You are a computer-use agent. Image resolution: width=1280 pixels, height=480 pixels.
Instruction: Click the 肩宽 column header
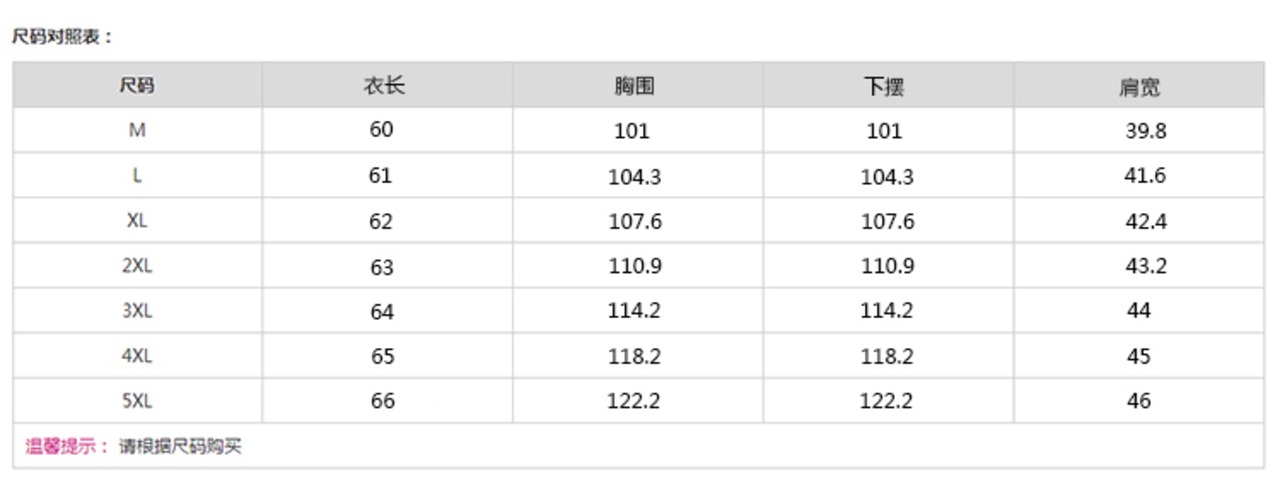pos(1139,88)
